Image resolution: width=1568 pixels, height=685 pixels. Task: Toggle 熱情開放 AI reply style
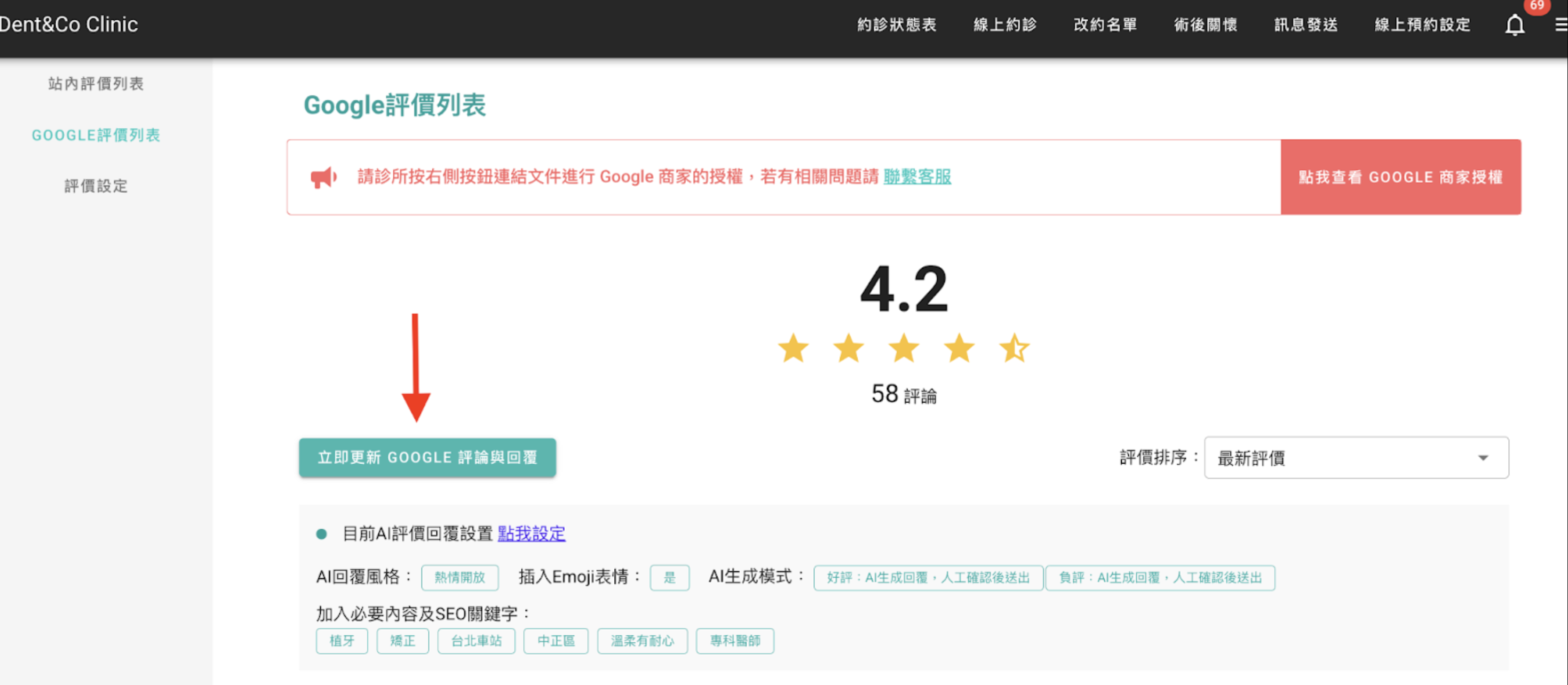[460, 578]
